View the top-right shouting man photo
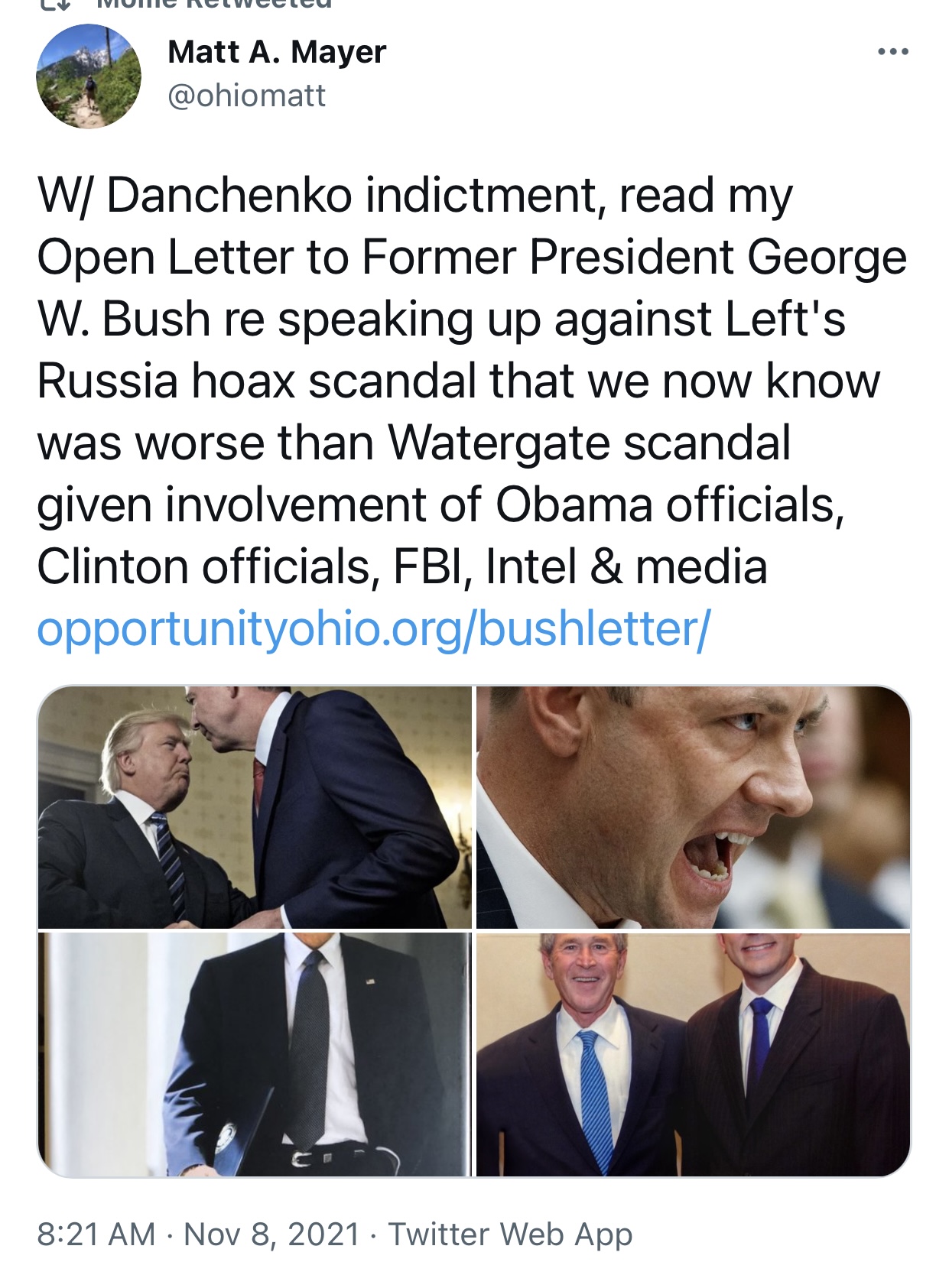This screenshot has height=1288, width=949. click(694, 807)
